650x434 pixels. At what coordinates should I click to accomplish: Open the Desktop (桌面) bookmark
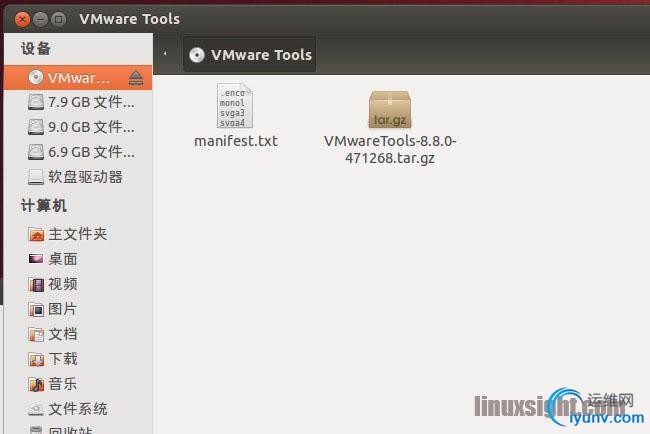click(x=78, y=259)
